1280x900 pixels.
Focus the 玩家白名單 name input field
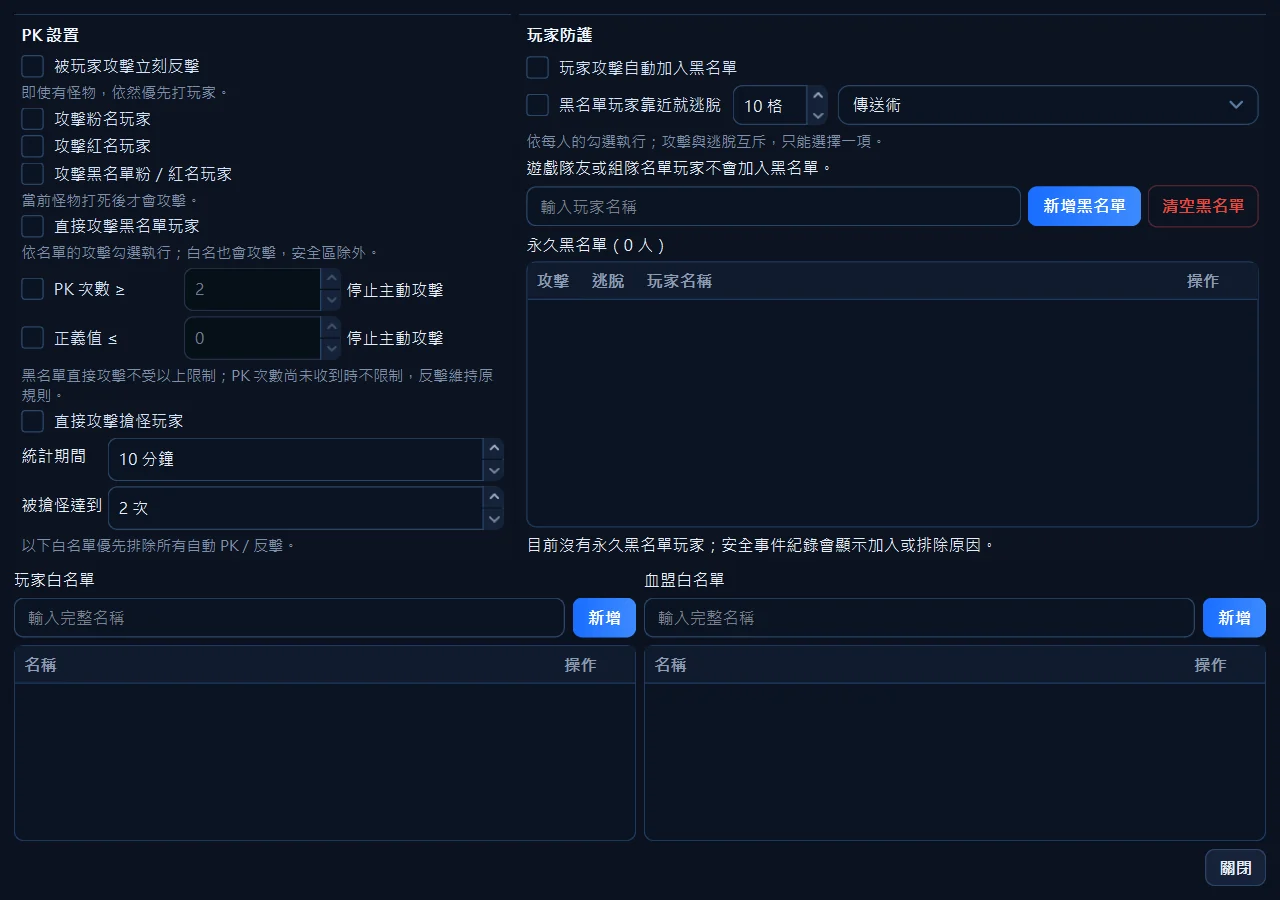tap(290, 618)
